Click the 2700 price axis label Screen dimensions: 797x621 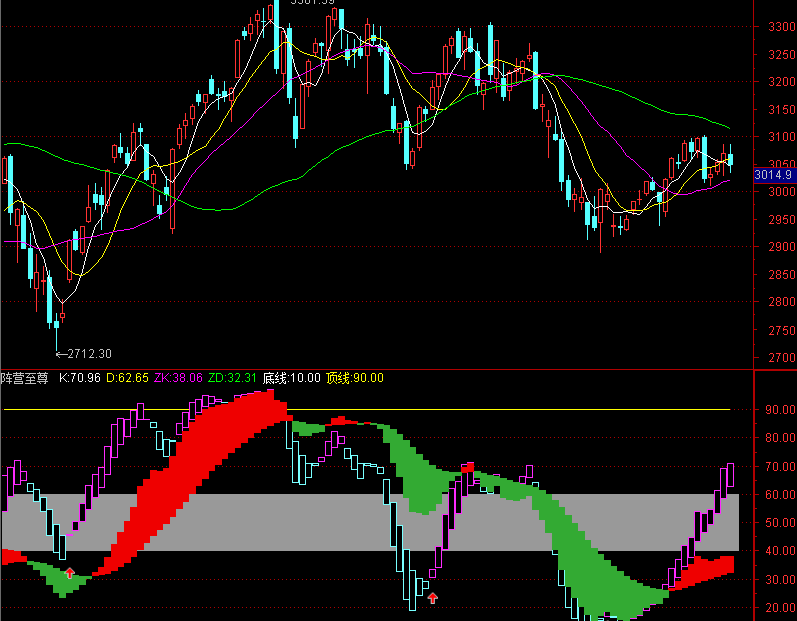(782, 358)
